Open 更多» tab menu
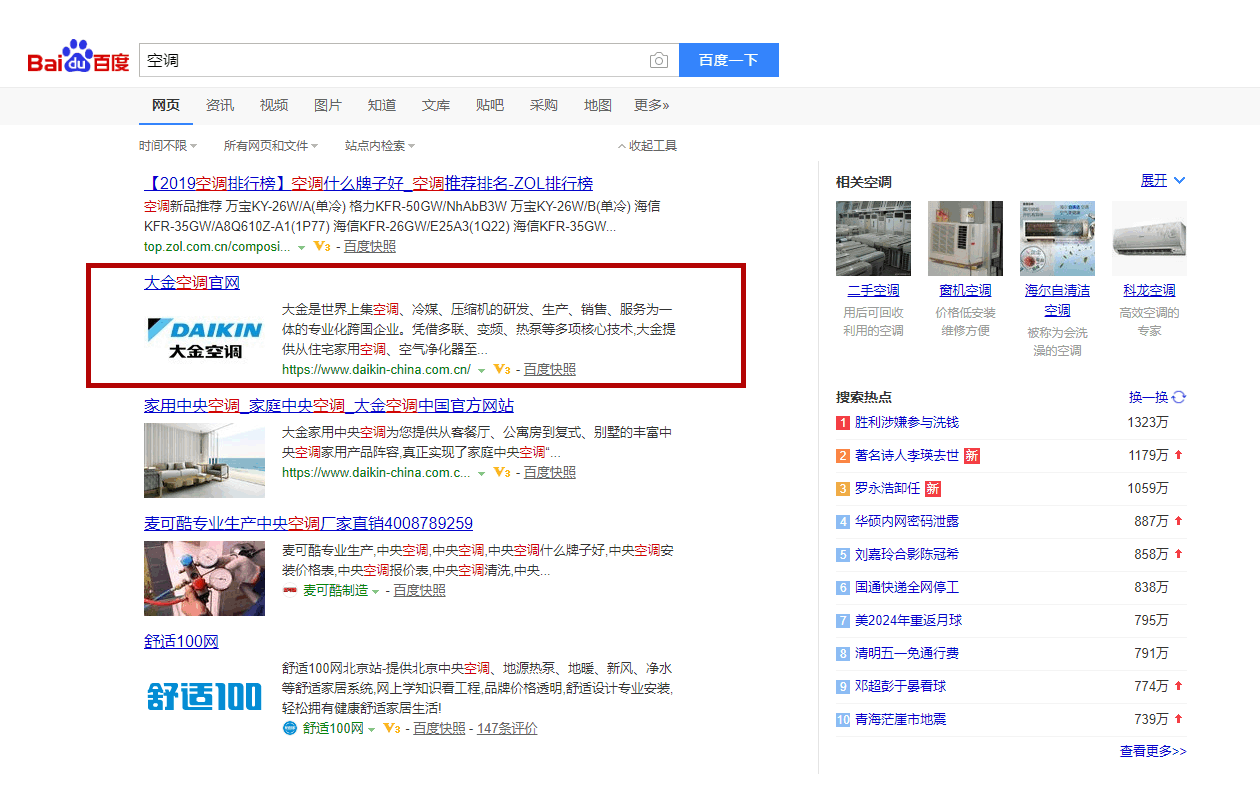This screenshot has width=1260, height=800. click(652, 105)
